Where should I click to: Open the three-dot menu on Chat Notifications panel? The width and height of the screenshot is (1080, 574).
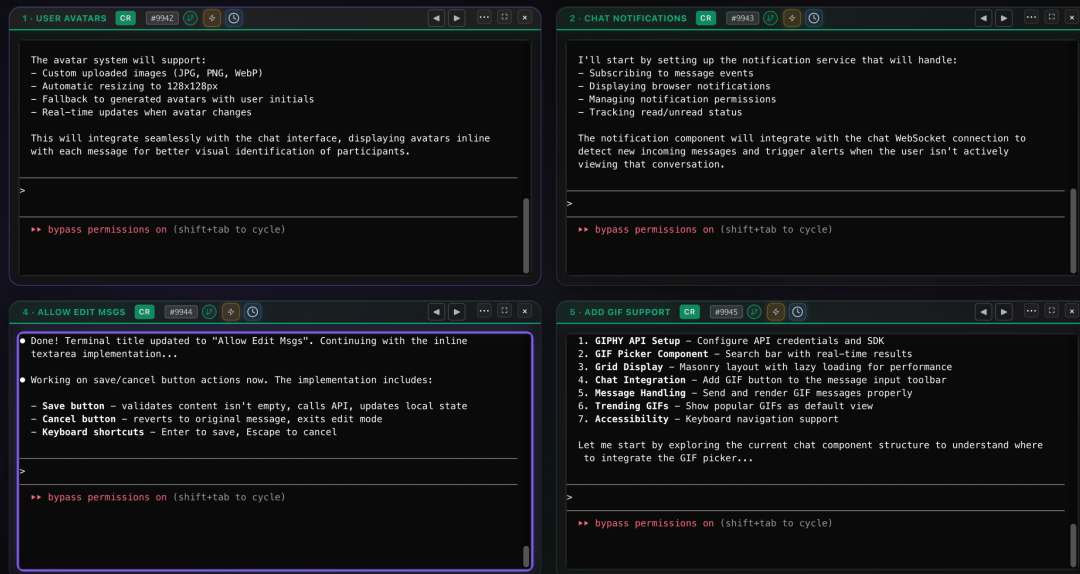pyautogui.click(x=1031, y=17)
